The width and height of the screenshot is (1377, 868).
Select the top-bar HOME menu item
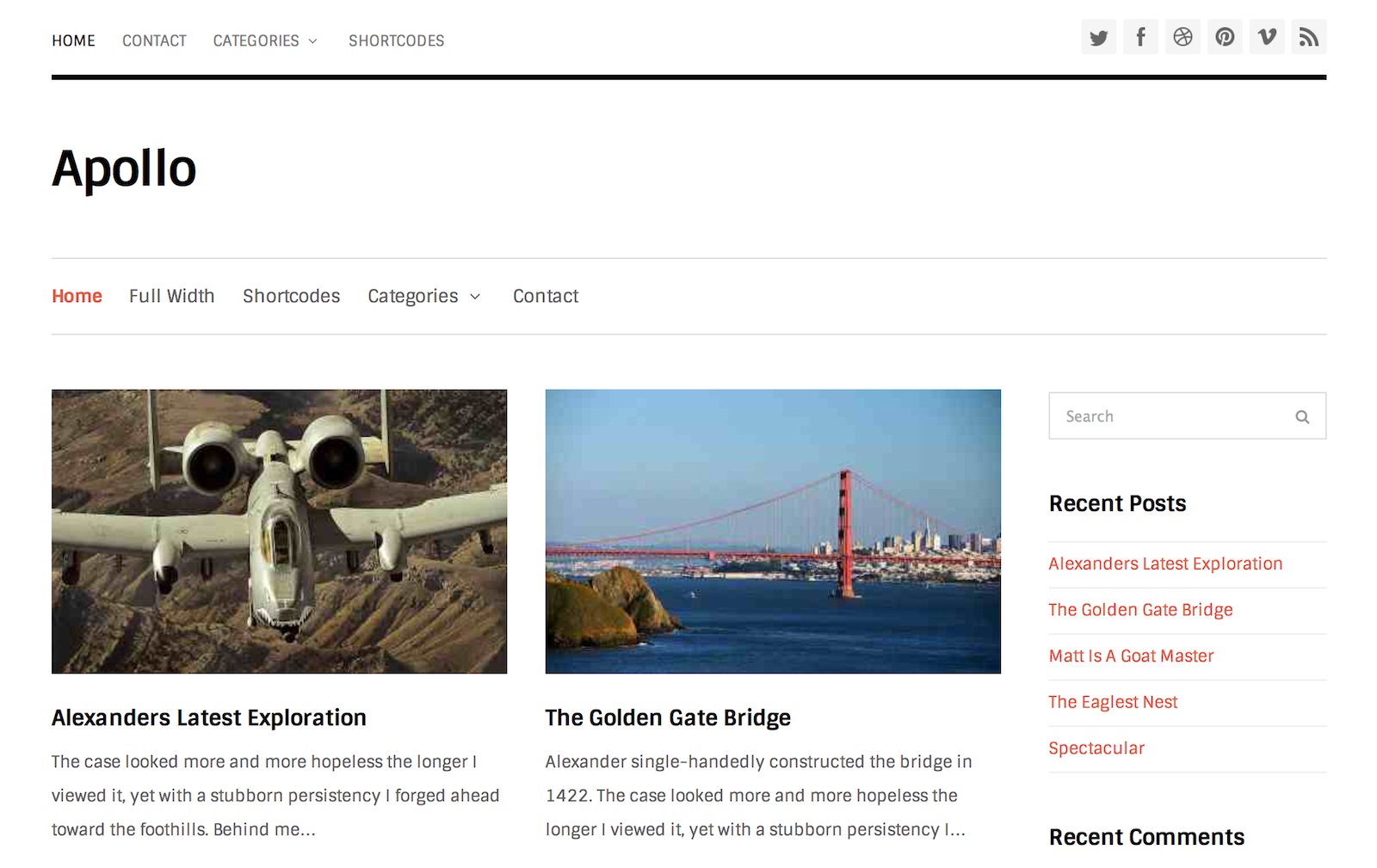pyautogui.click(x=73, y=41)
